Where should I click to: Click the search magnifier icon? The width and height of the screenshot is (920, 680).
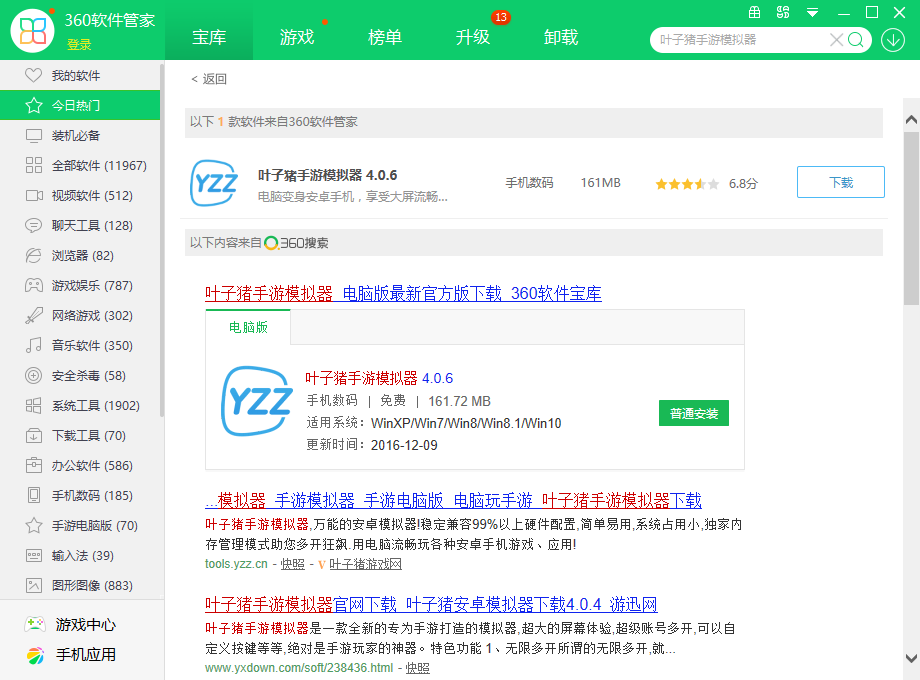(856, 40)
